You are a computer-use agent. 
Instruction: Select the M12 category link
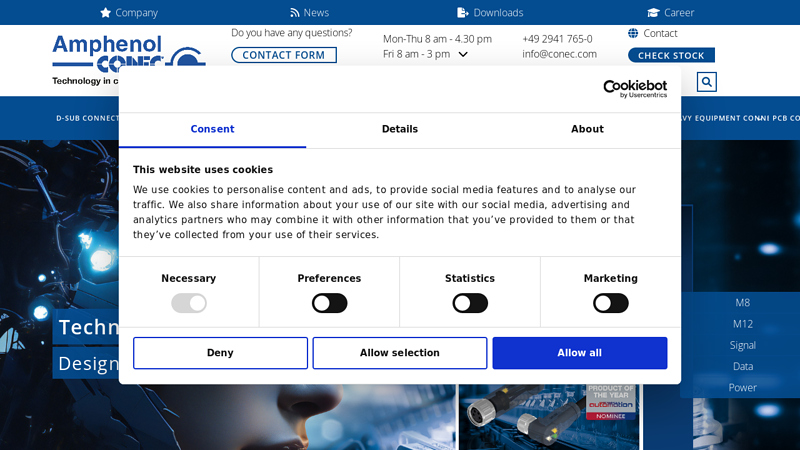(742, 324)
